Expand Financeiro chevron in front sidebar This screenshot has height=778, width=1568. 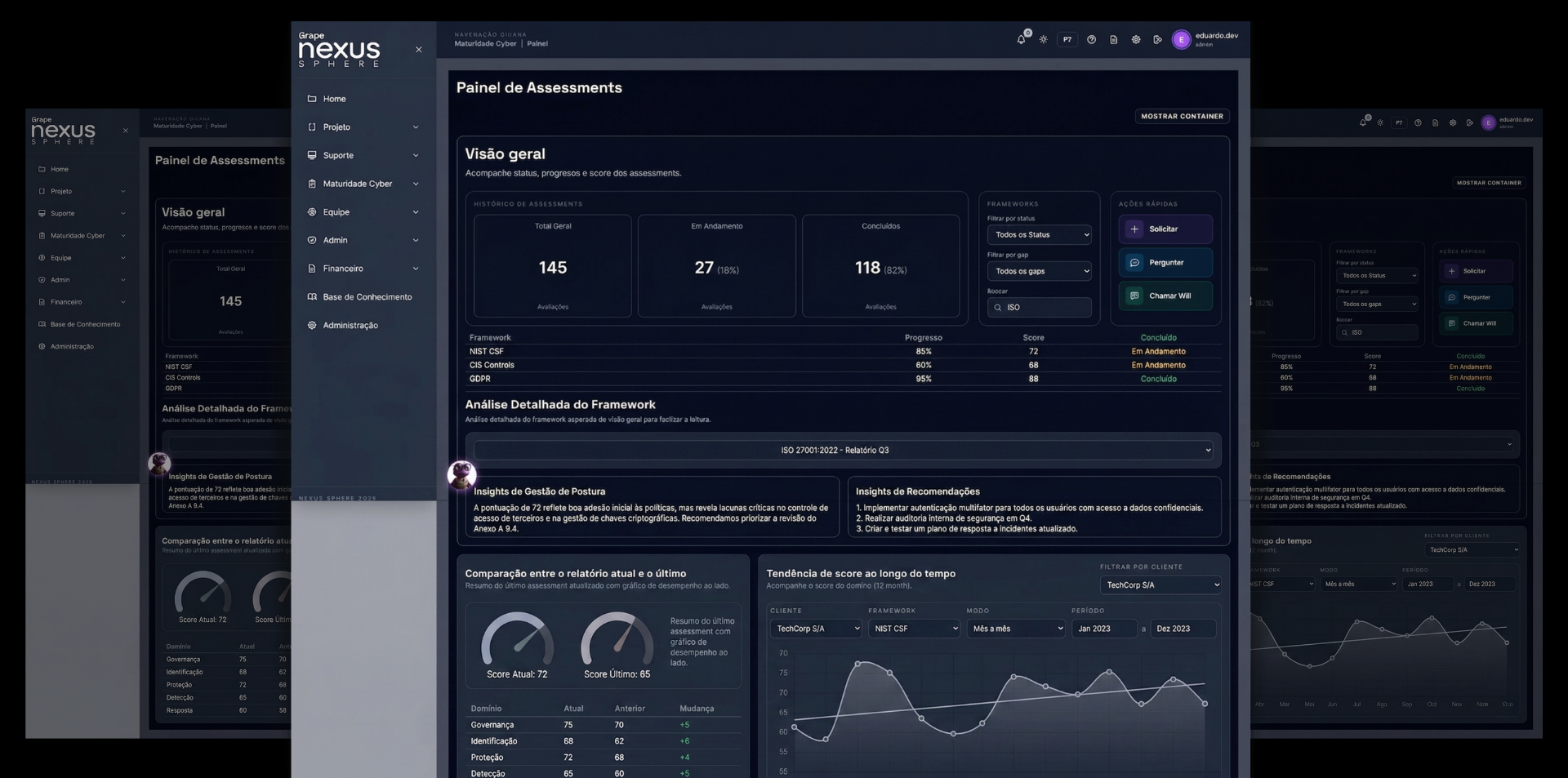416,269
